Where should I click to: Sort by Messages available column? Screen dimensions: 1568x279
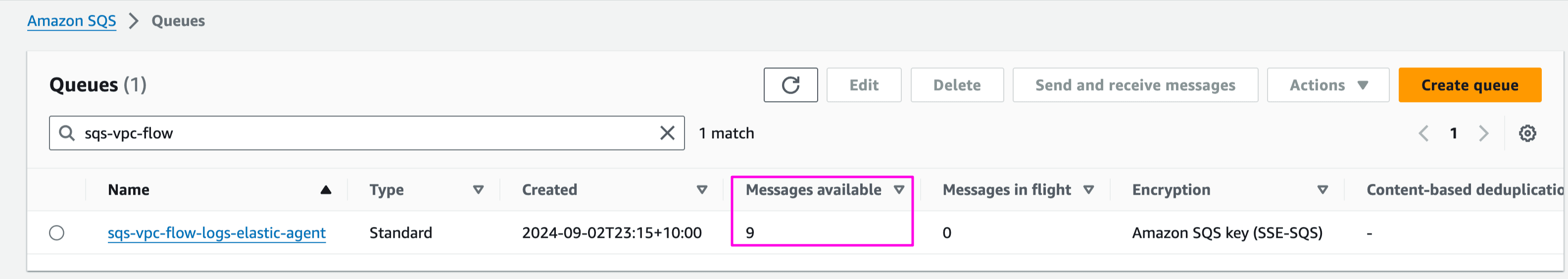point(898,190)
